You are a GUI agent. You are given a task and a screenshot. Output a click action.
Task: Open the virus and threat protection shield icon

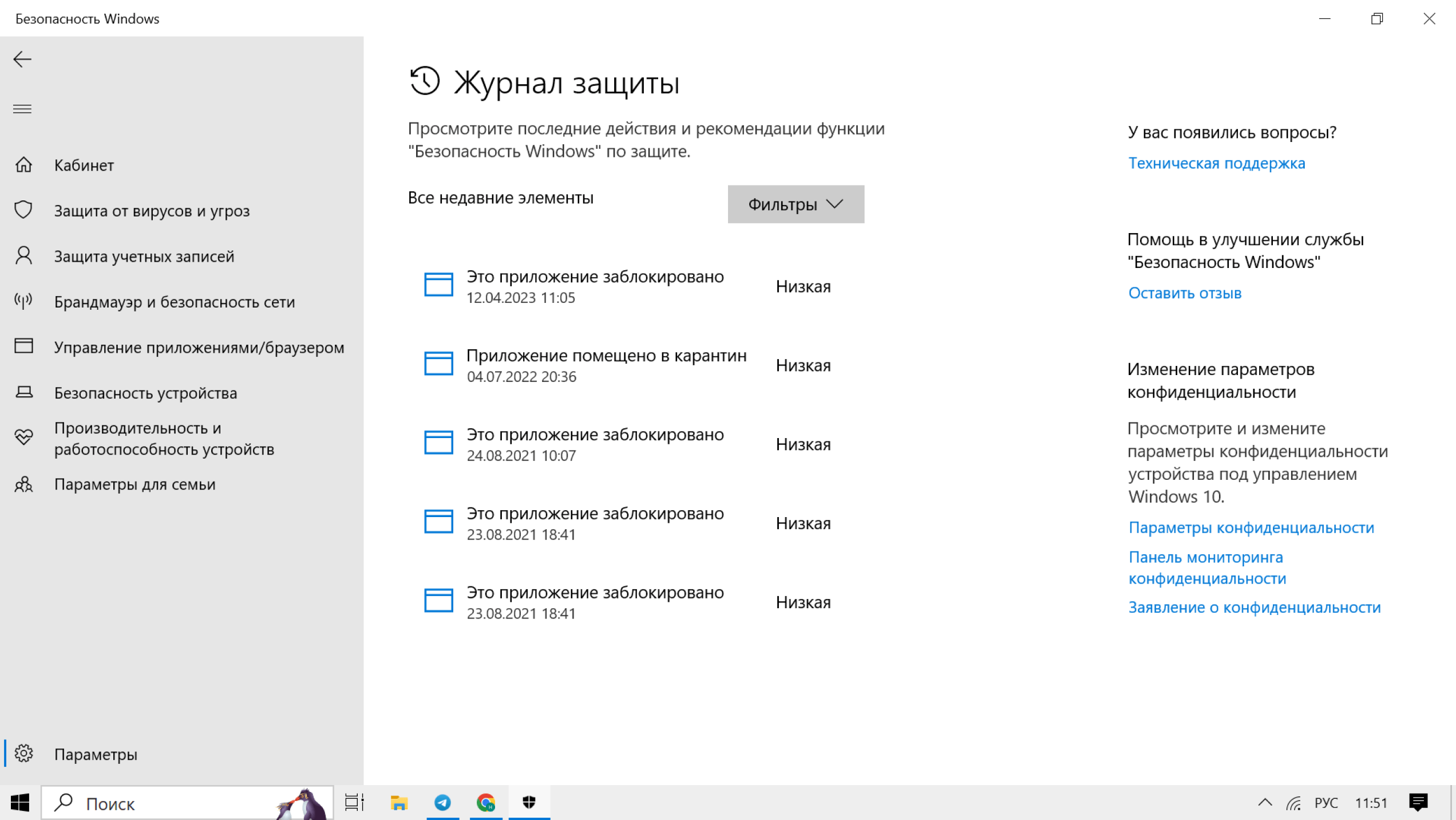(x=23, y=210)
